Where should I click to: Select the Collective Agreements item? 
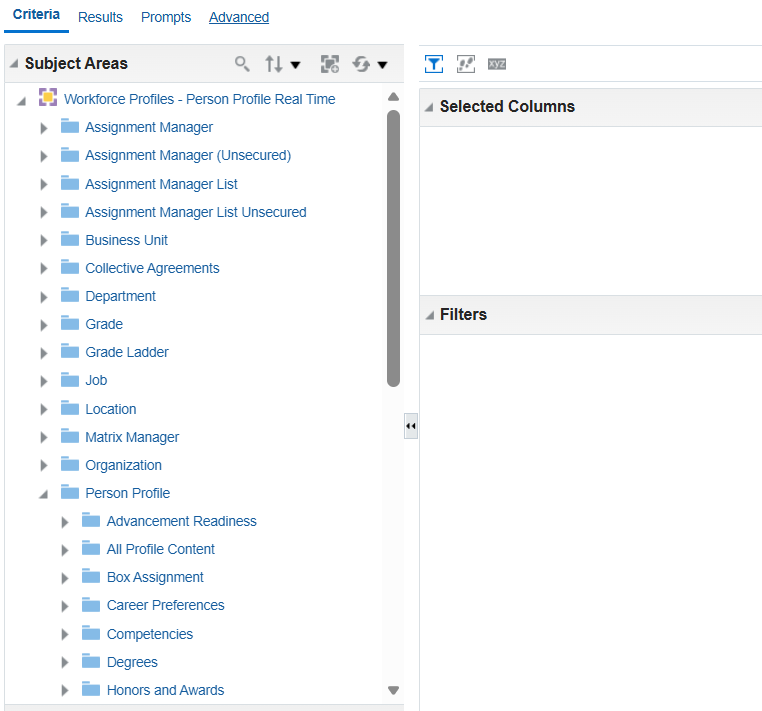pyautogui.click(x=152, y=268)
